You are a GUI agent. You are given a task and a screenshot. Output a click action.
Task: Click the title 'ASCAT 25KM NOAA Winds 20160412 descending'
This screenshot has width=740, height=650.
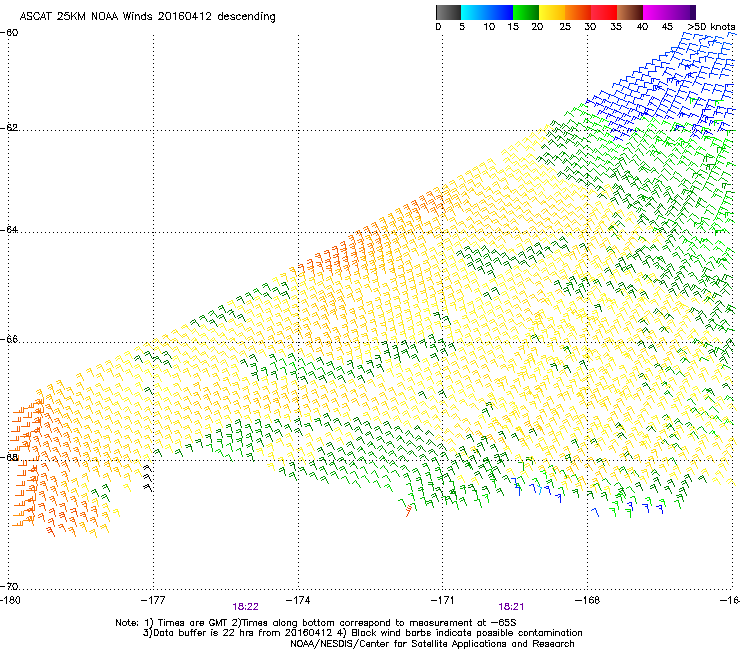coord(147,16)
